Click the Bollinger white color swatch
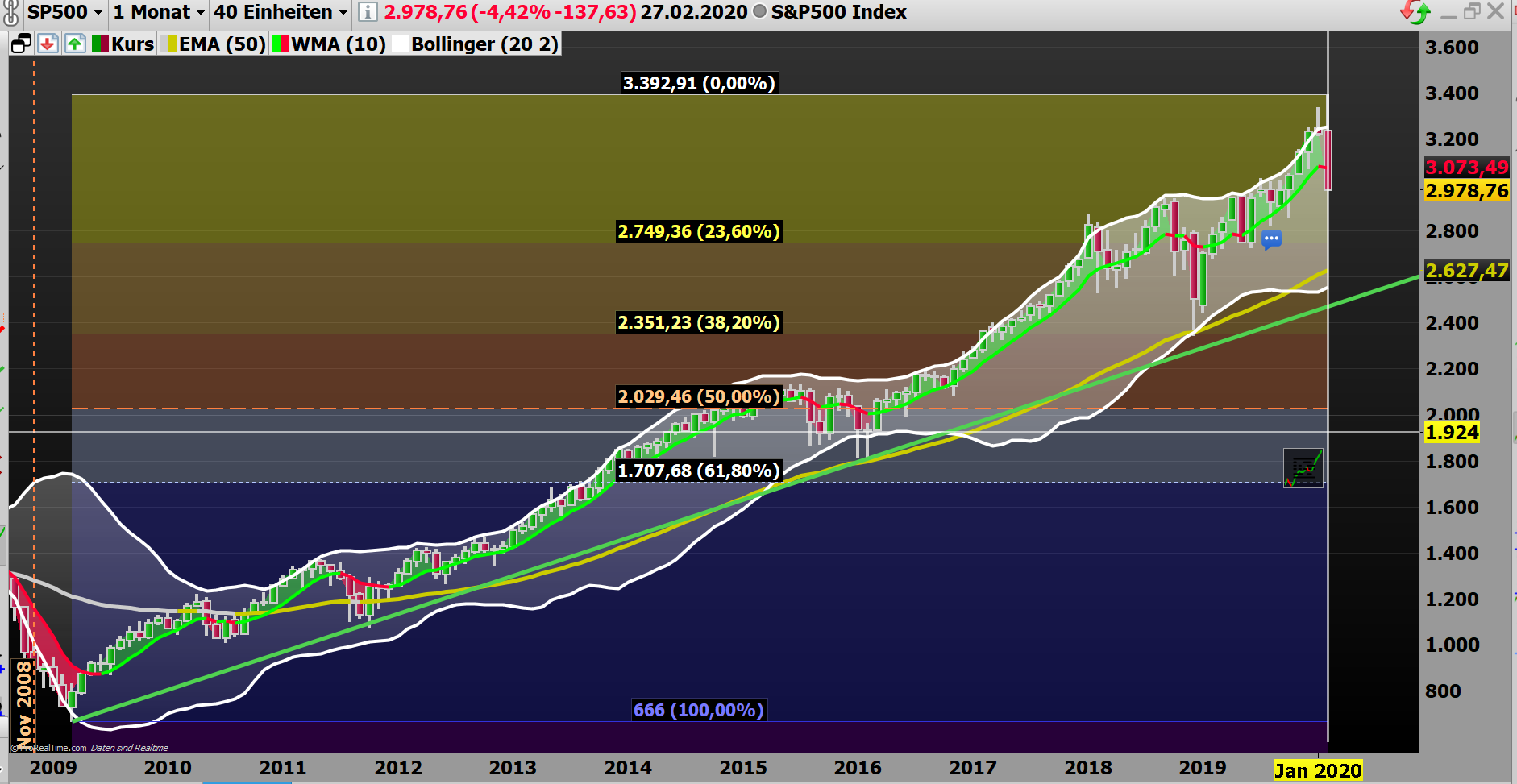The width and height of the screenshot is (1517, 784). (x=401, y=44)
